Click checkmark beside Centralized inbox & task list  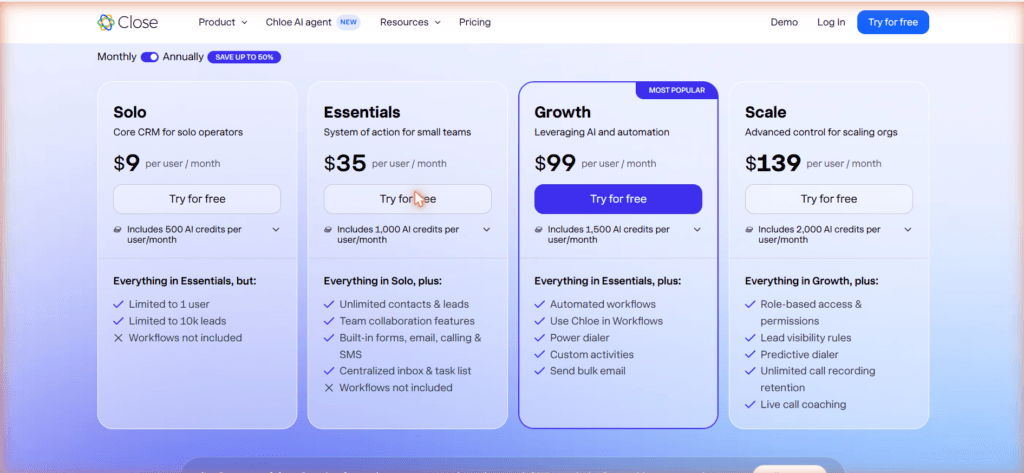(x=328, y=371)
